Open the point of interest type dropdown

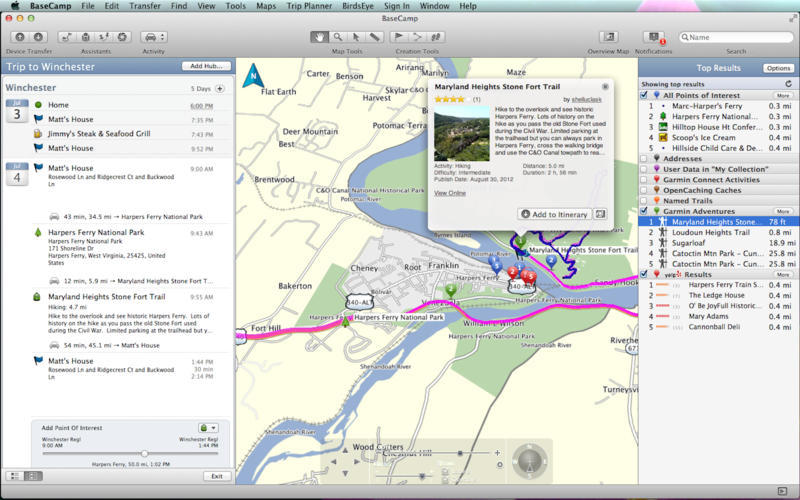point(209,427)
